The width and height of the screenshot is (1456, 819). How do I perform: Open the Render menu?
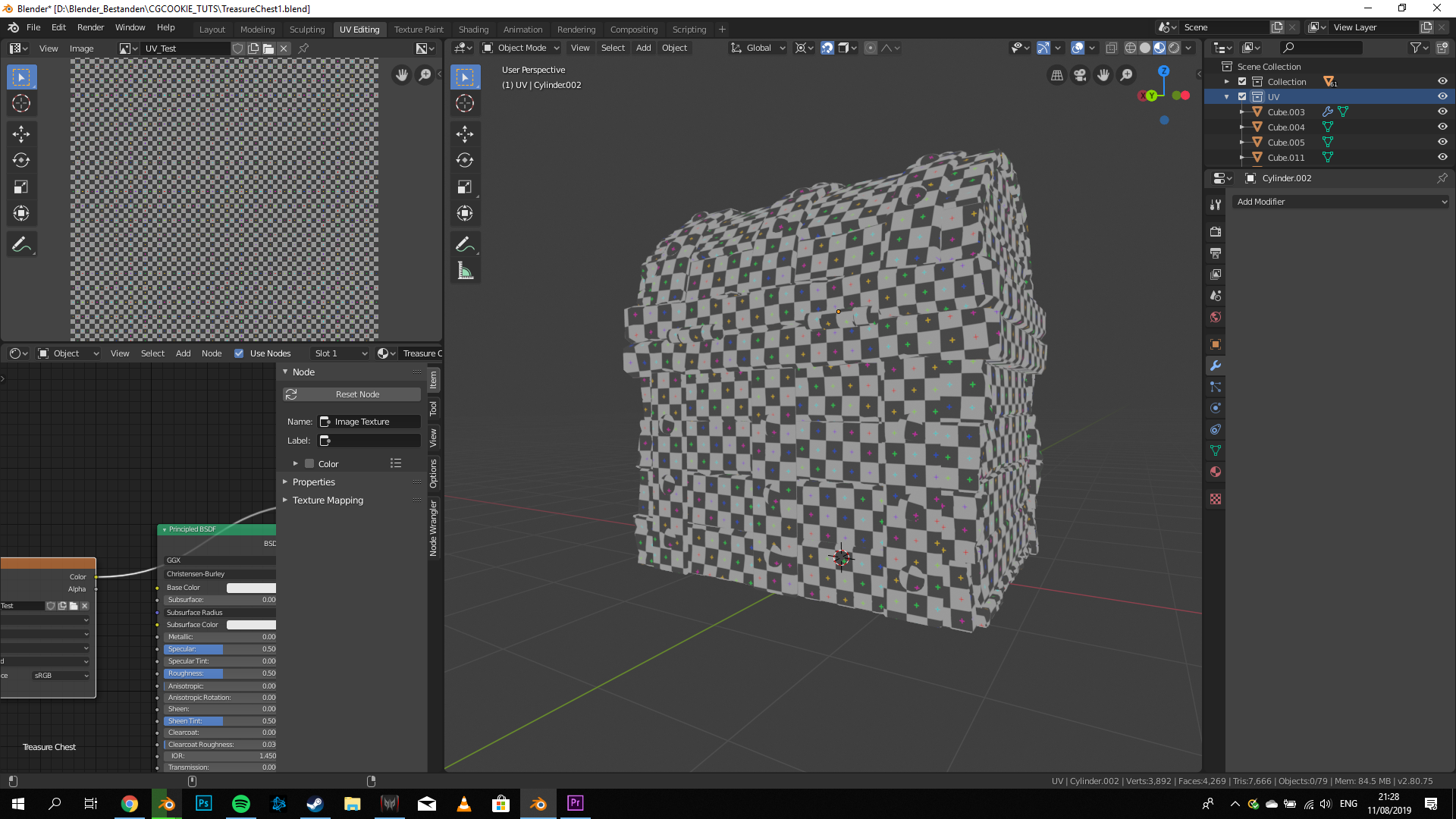click(90, 27)
